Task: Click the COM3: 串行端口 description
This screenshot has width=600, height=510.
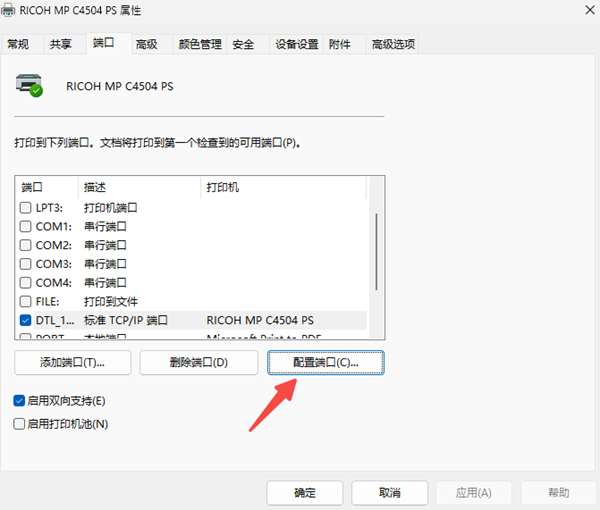Action: tap(105, 264)
